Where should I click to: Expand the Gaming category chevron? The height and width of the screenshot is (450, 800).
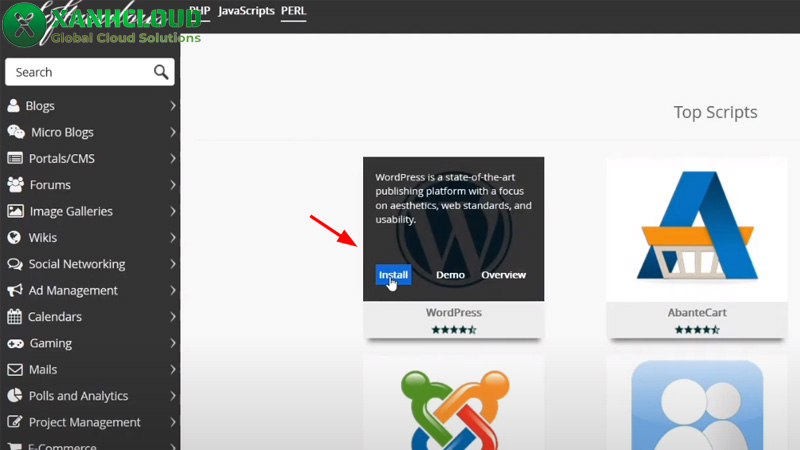point(173,343)
